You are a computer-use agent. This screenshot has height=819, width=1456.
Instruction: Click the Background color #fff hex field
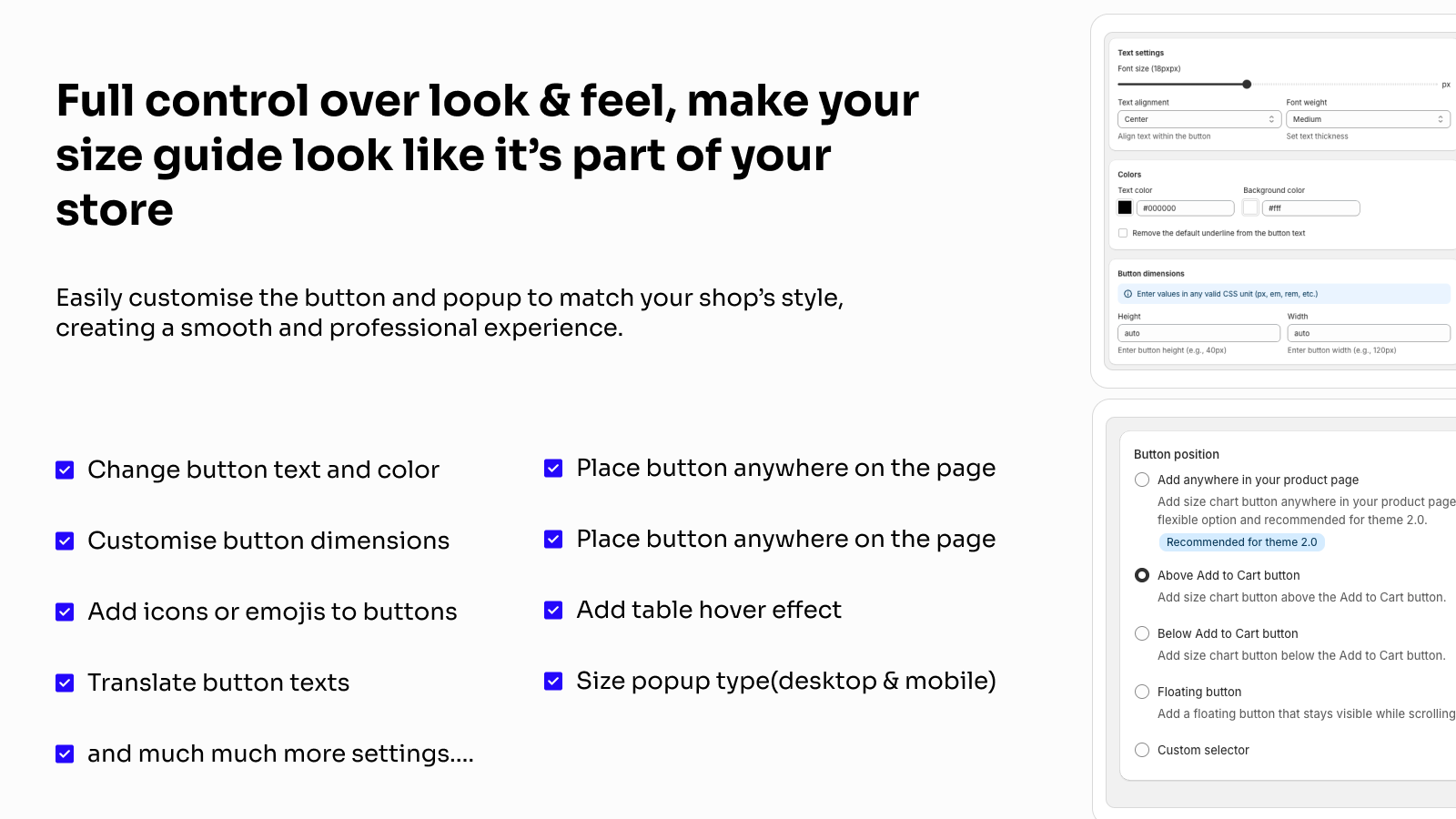pyautogui.click(x=1310, y=208)
